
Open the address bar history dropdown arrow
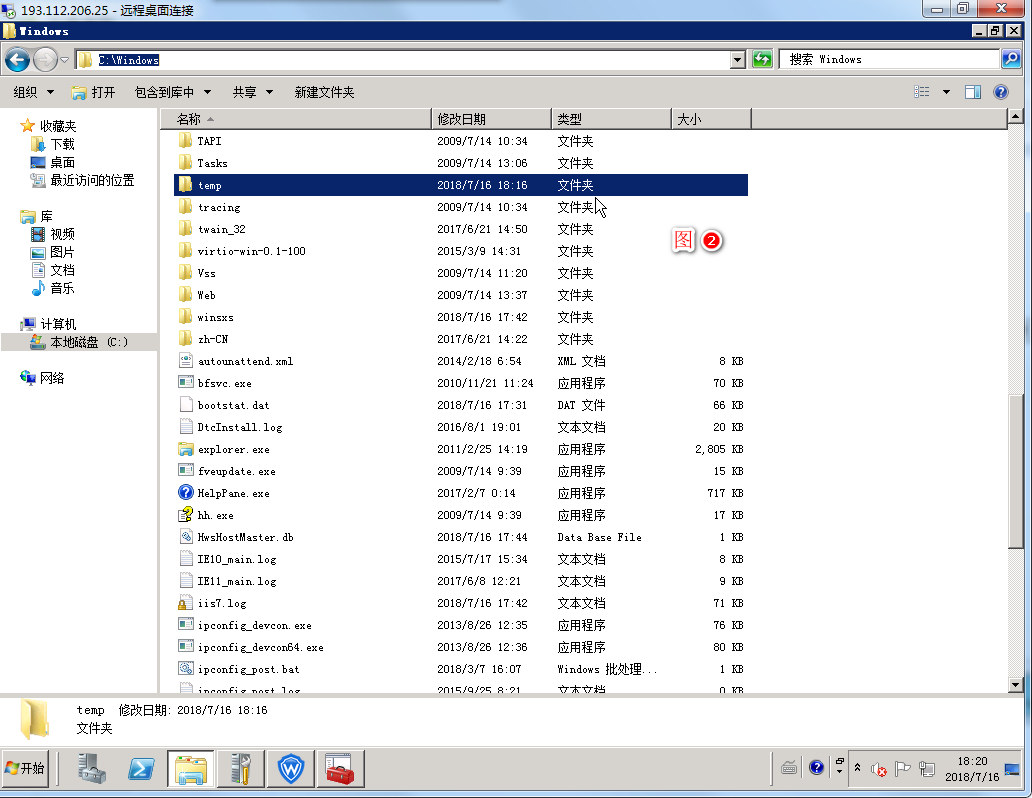[x=738, y=60]
